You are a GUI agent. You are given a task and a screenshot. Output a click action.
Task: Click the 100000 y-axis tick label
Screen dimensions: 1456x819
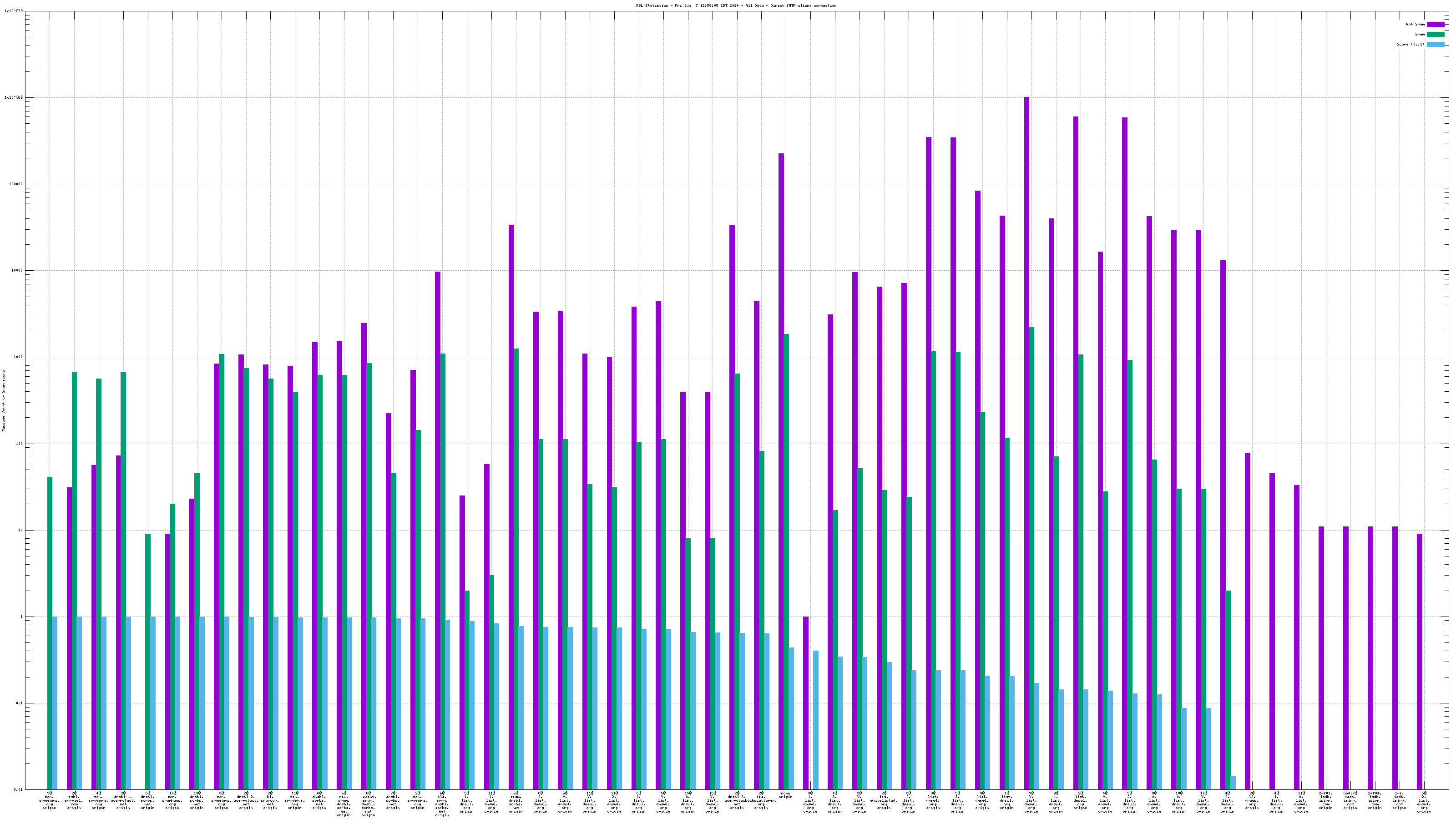(16, 184)
